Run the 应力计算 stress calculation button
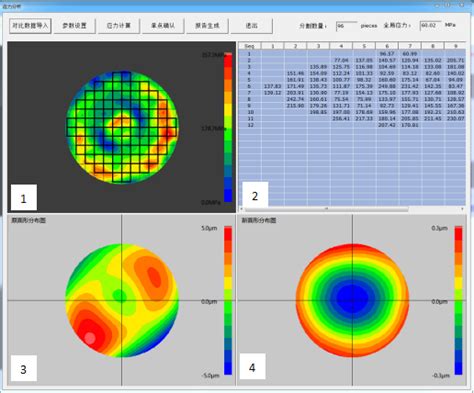Image resolution: width=474 pixels, height=393 pixels. (x=119, y=26)
